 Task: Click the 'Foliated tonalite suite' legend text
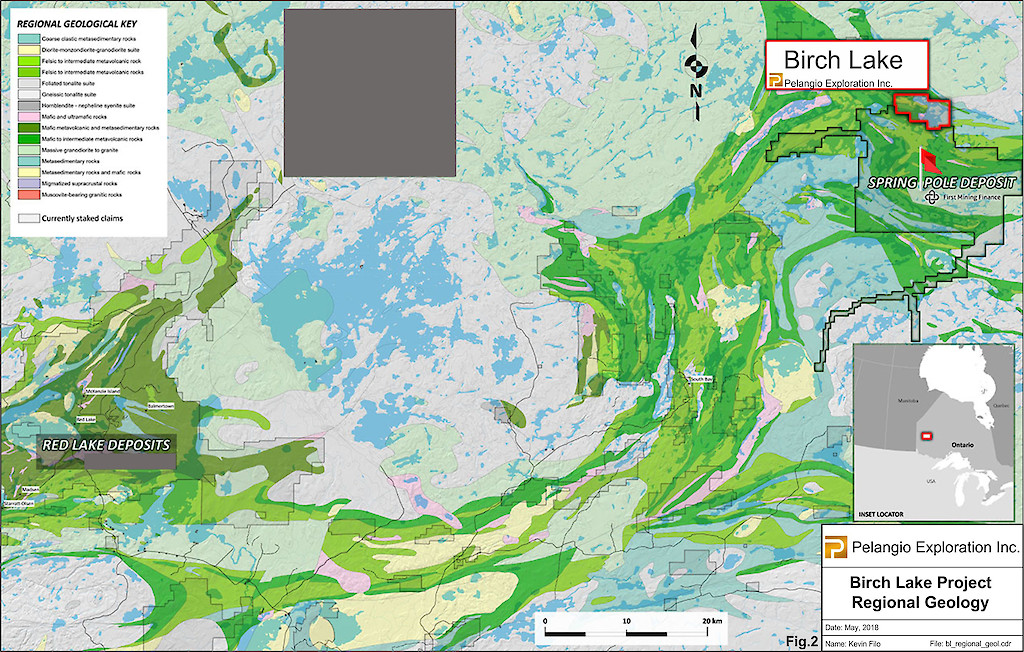pyautogui.click(x=69, y=83)
